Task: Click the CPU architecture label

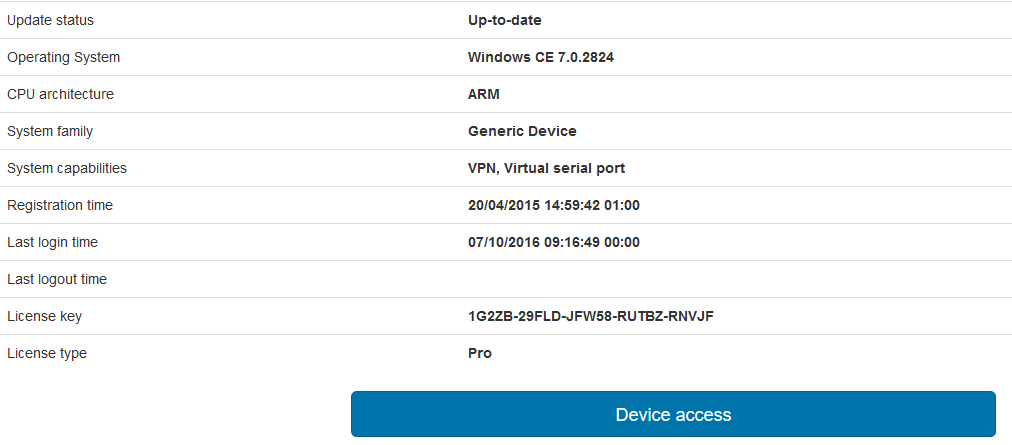Action: click(x=60, y=94)
